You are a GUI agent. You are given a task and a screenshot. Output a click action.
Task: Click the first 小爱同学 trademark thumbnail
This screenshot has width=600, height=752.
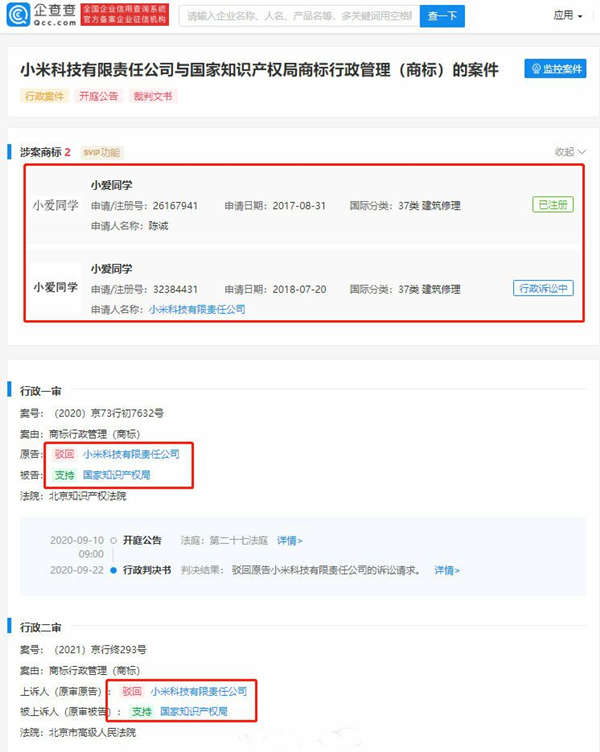point(56,205)
